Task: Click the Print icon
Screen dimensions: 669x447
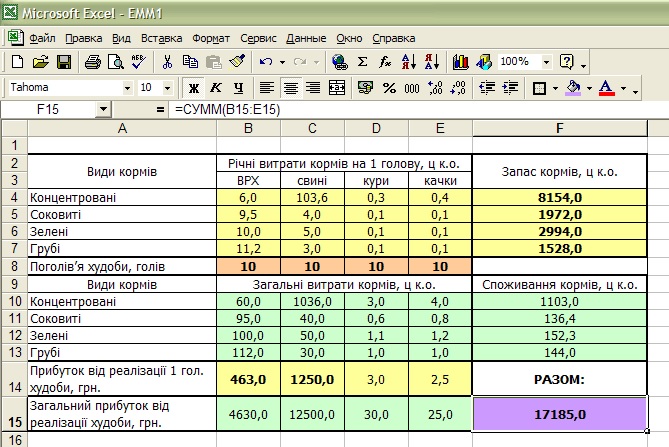Action: [x=92, y=62]
